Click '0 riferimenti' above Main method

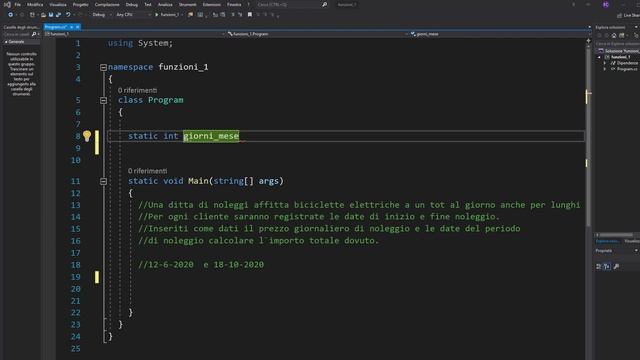(147, 171)
